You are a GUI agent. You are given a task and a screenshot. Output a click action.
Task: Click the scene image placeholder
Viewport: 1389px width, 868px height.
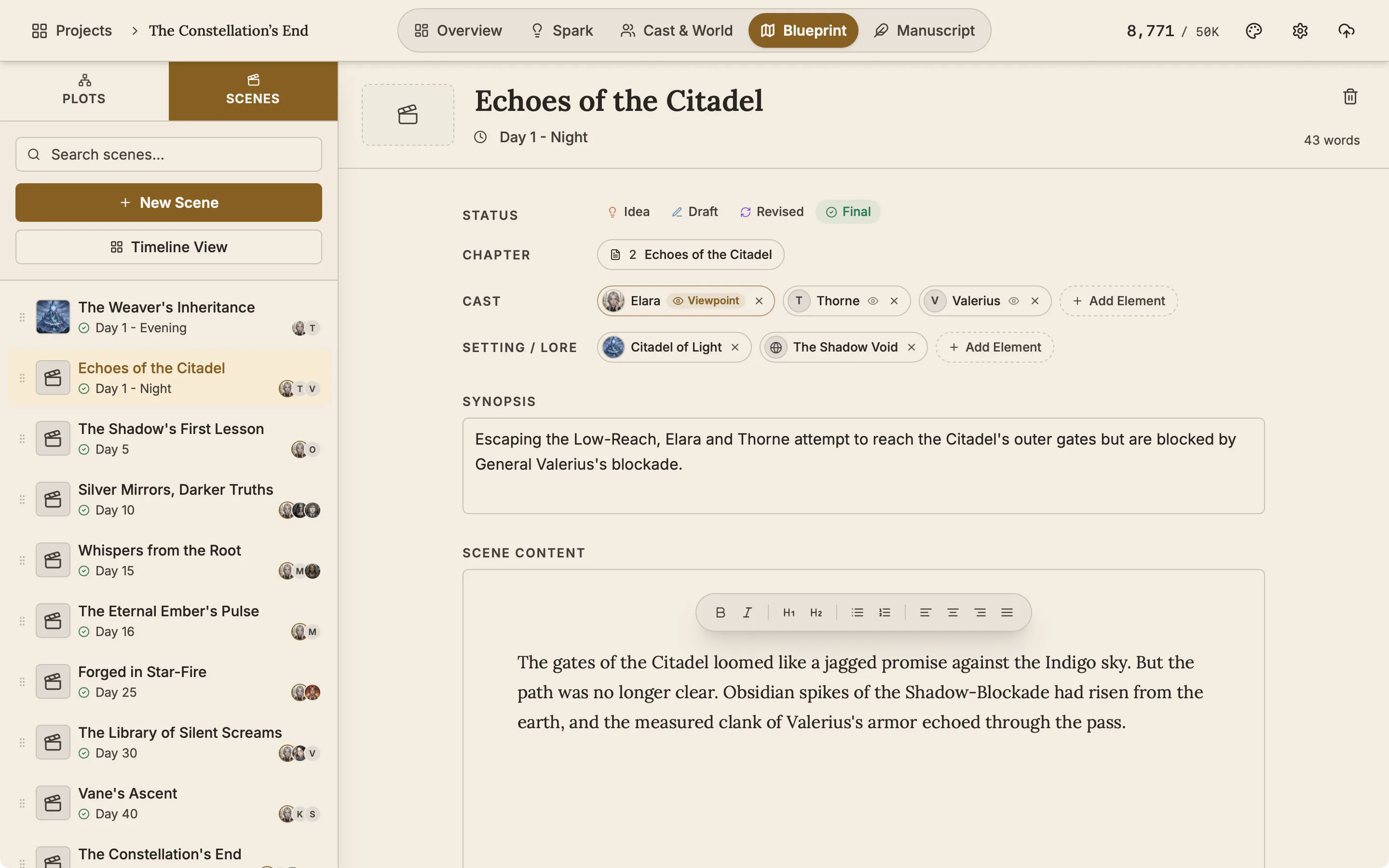(408, 114)
